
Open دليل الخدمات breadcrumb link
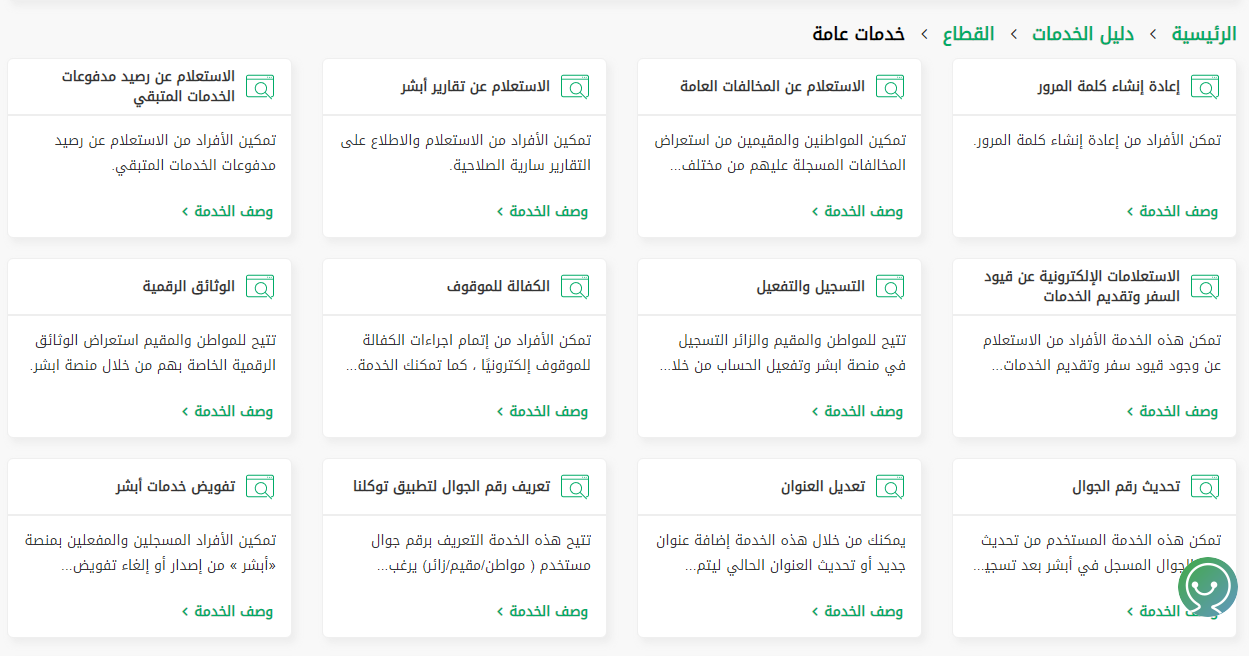[x=1083, y=34]
